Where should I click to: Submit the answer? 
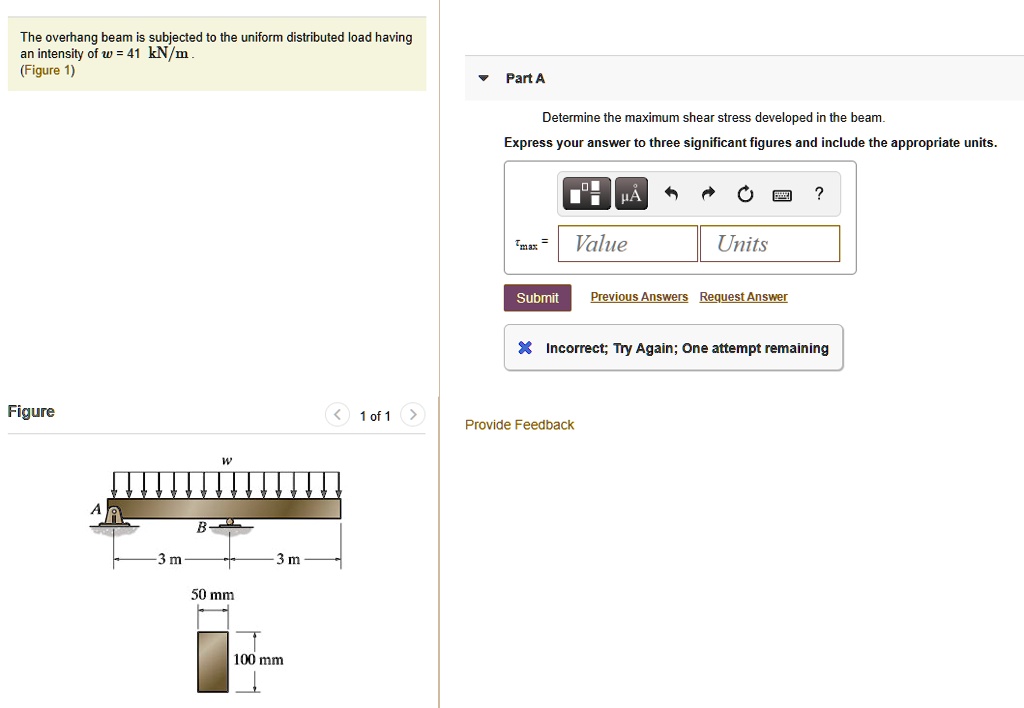[x=537, y=297]
